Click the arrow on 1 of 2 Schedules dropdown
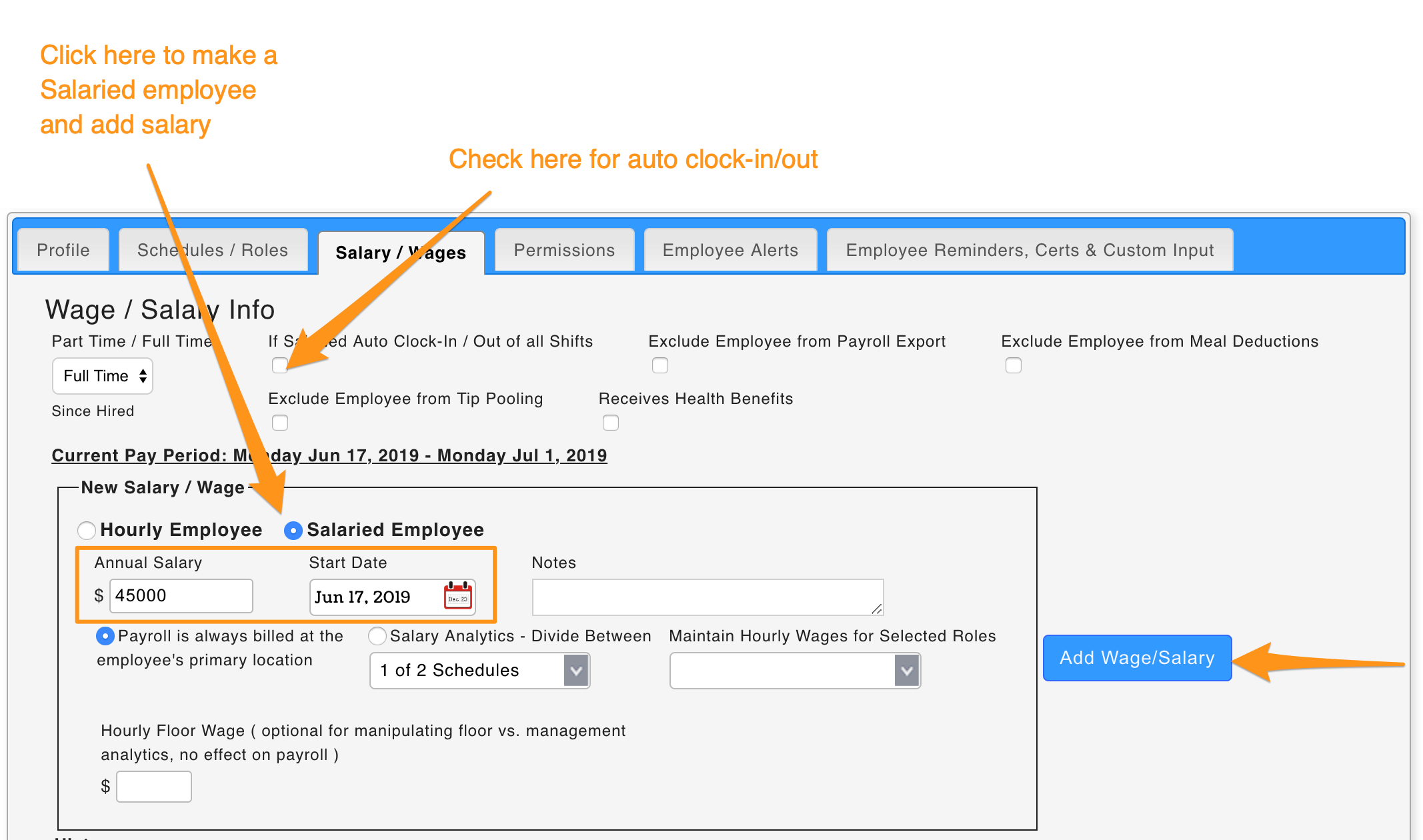 576,671
